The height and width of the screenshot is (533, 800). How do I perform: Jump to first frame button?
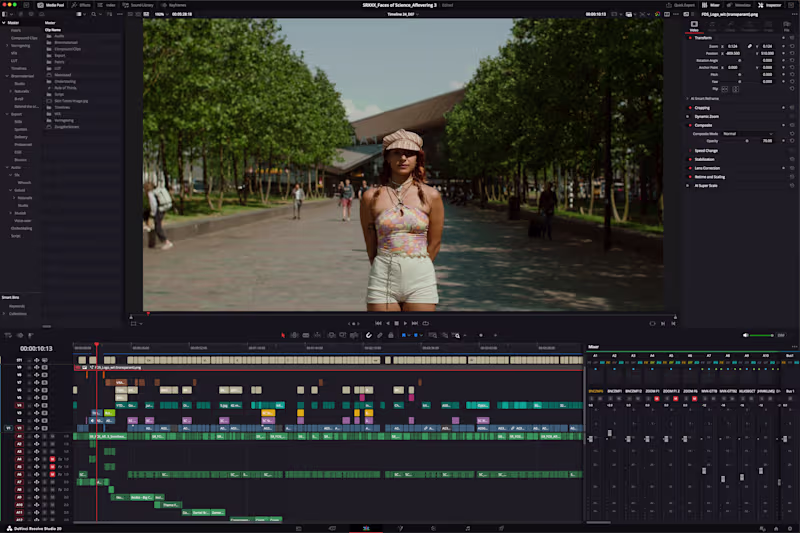pos(378,323)
